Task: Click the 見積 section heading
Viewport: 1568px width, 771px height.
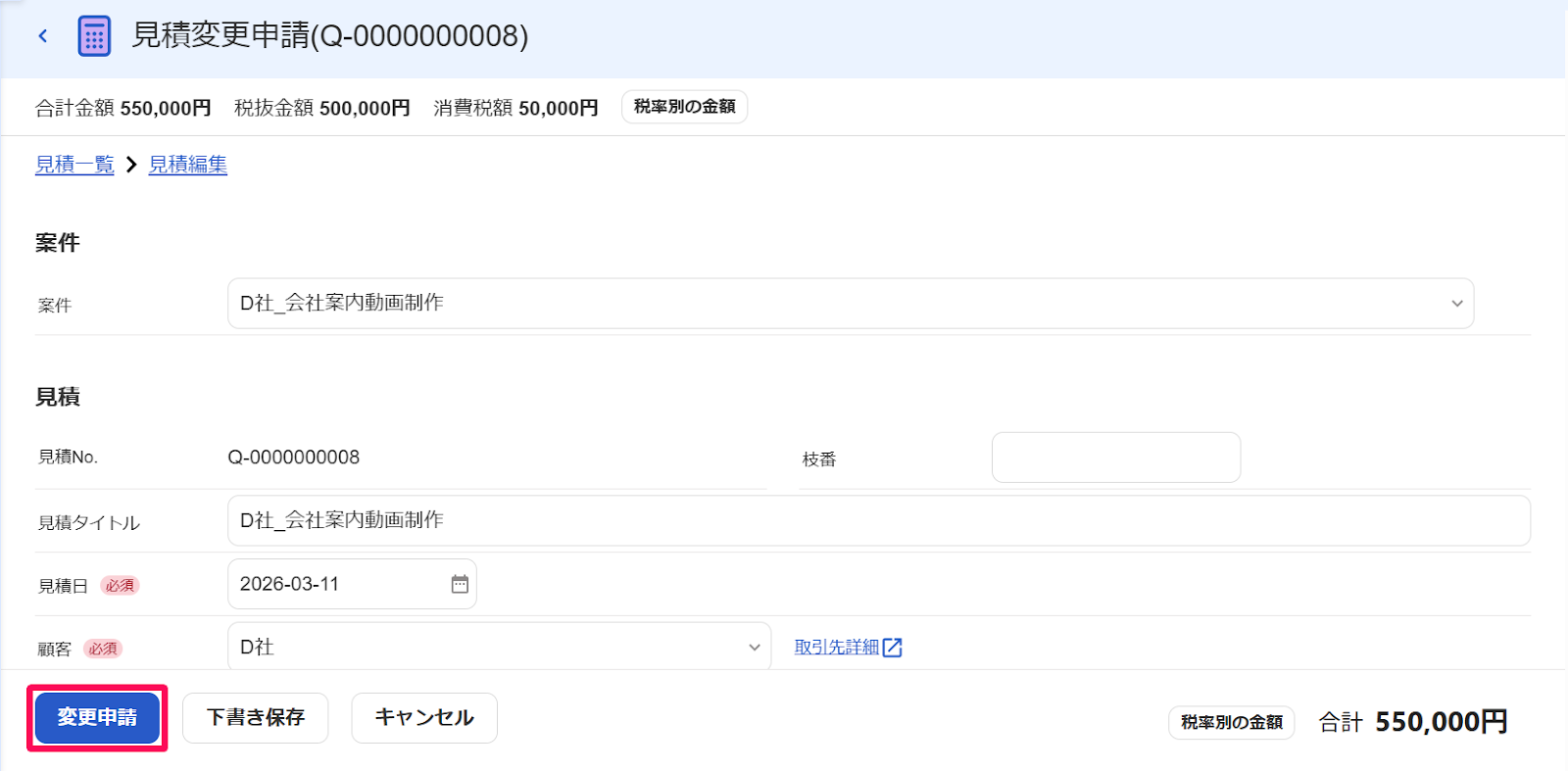Action: [58, 397]
